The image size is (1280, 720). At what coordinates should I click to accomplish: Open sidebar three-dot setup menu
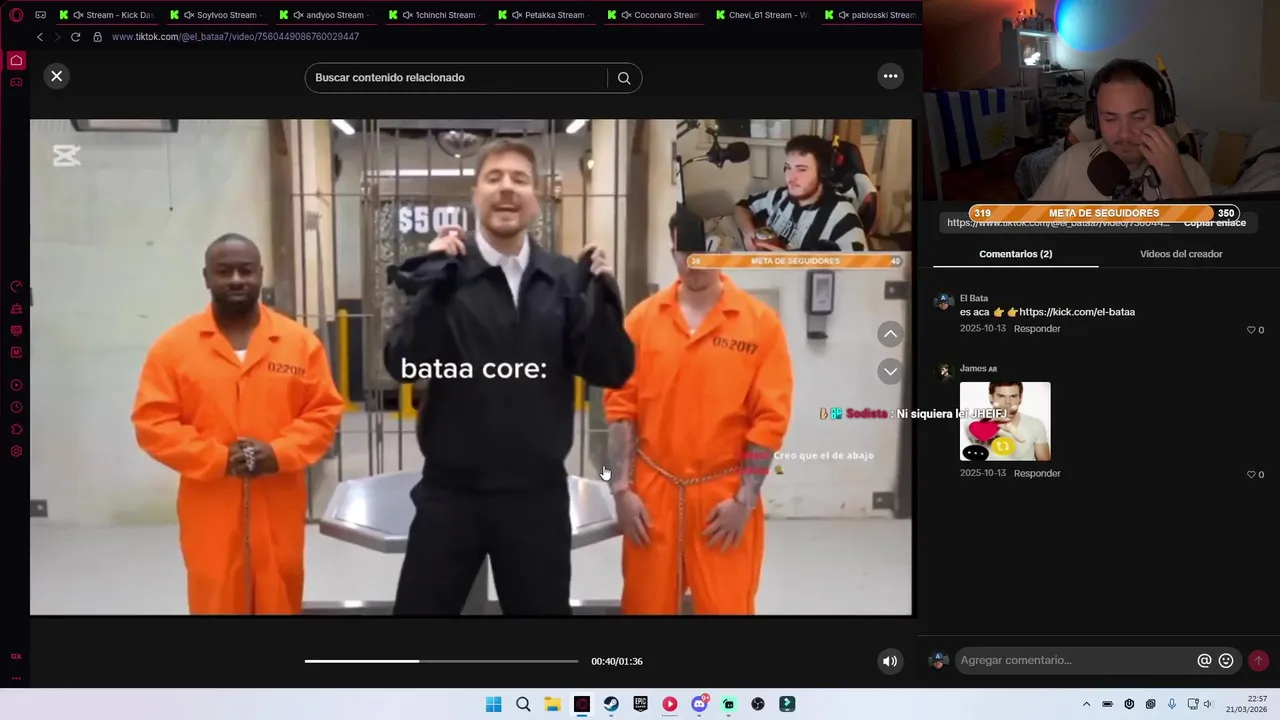16,679
